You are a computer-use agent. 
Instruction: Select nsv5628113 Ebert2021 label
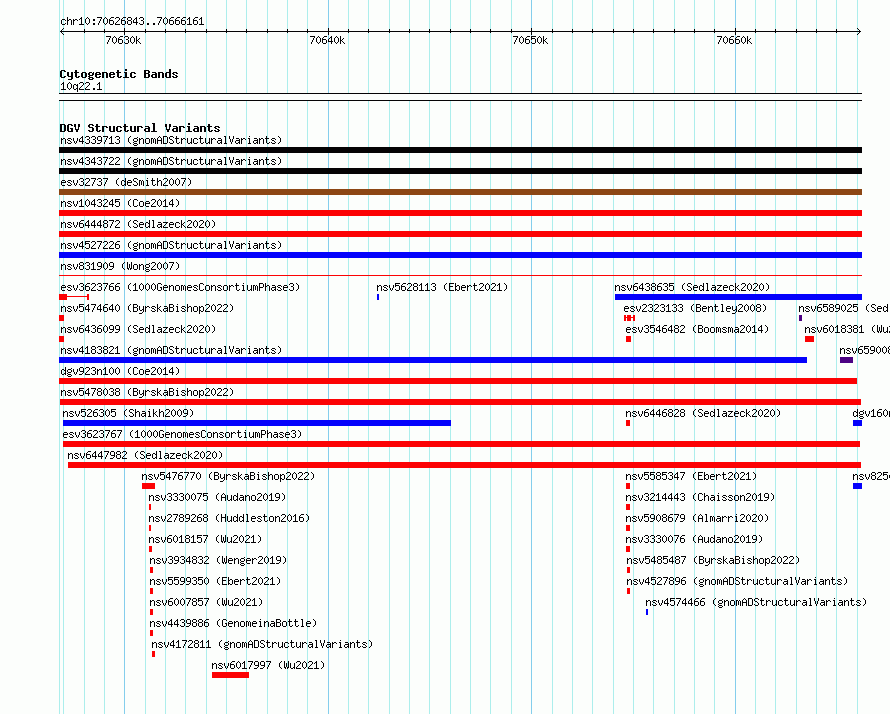coord(442,287)
